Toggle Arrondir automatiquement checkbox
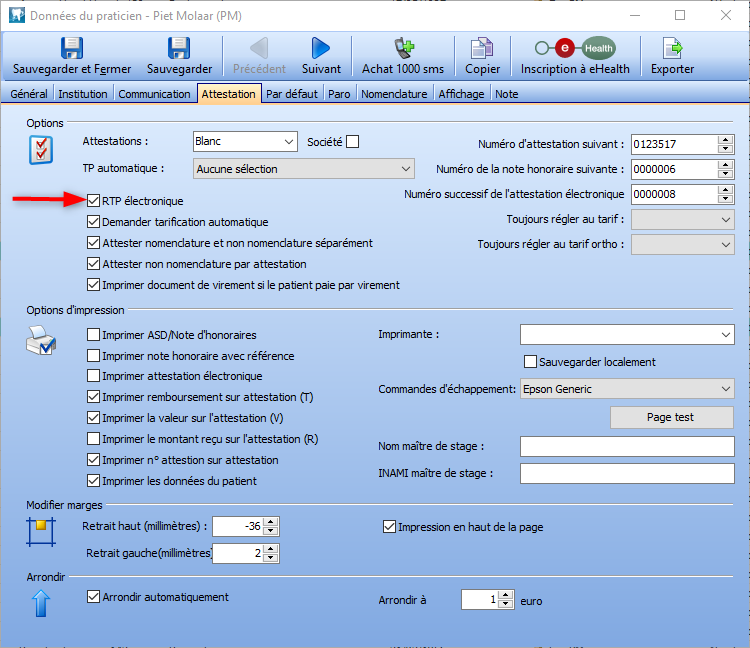The height and width of the screenshot is (648, 750). tap(94, 597)
